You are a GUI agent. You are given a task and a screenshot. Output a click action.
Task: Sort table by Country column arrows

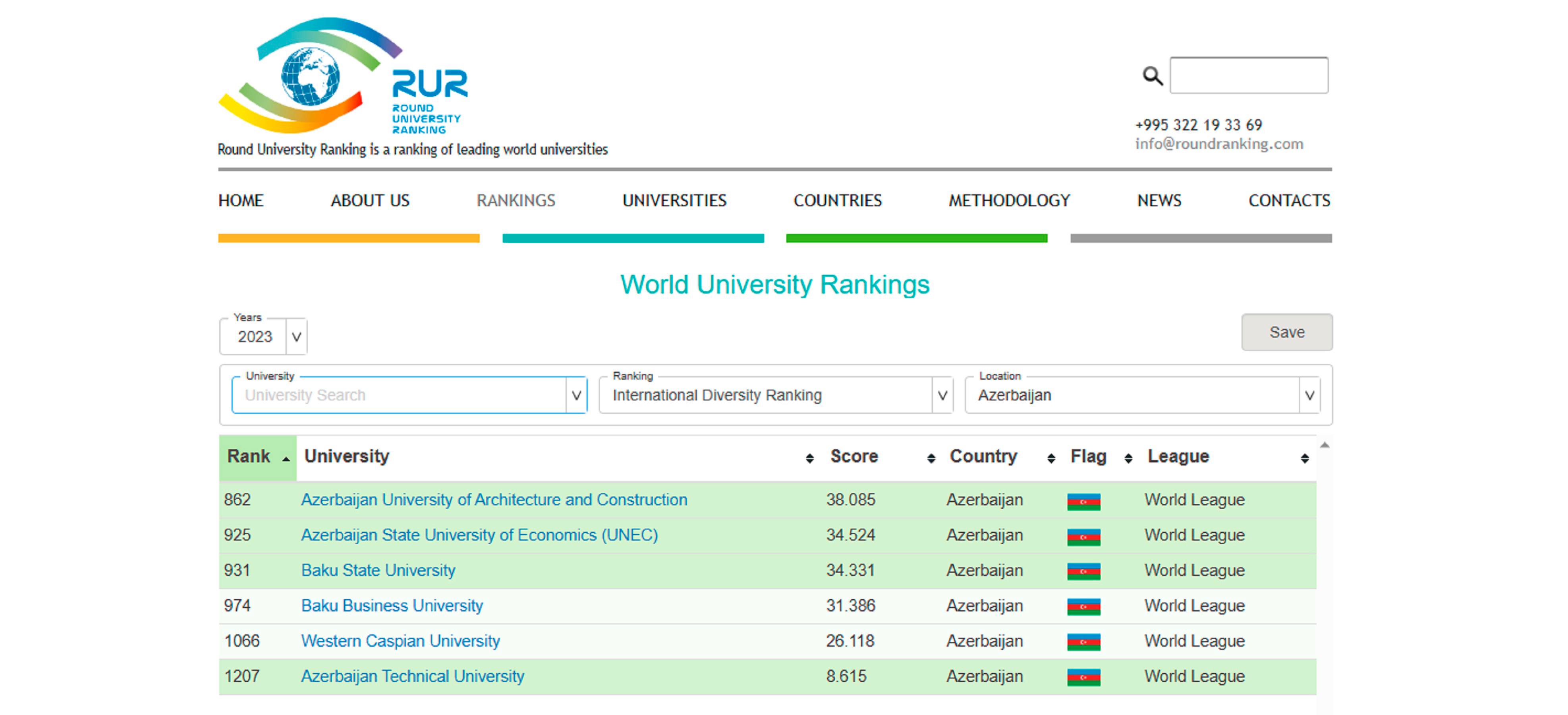point(1050,458)
